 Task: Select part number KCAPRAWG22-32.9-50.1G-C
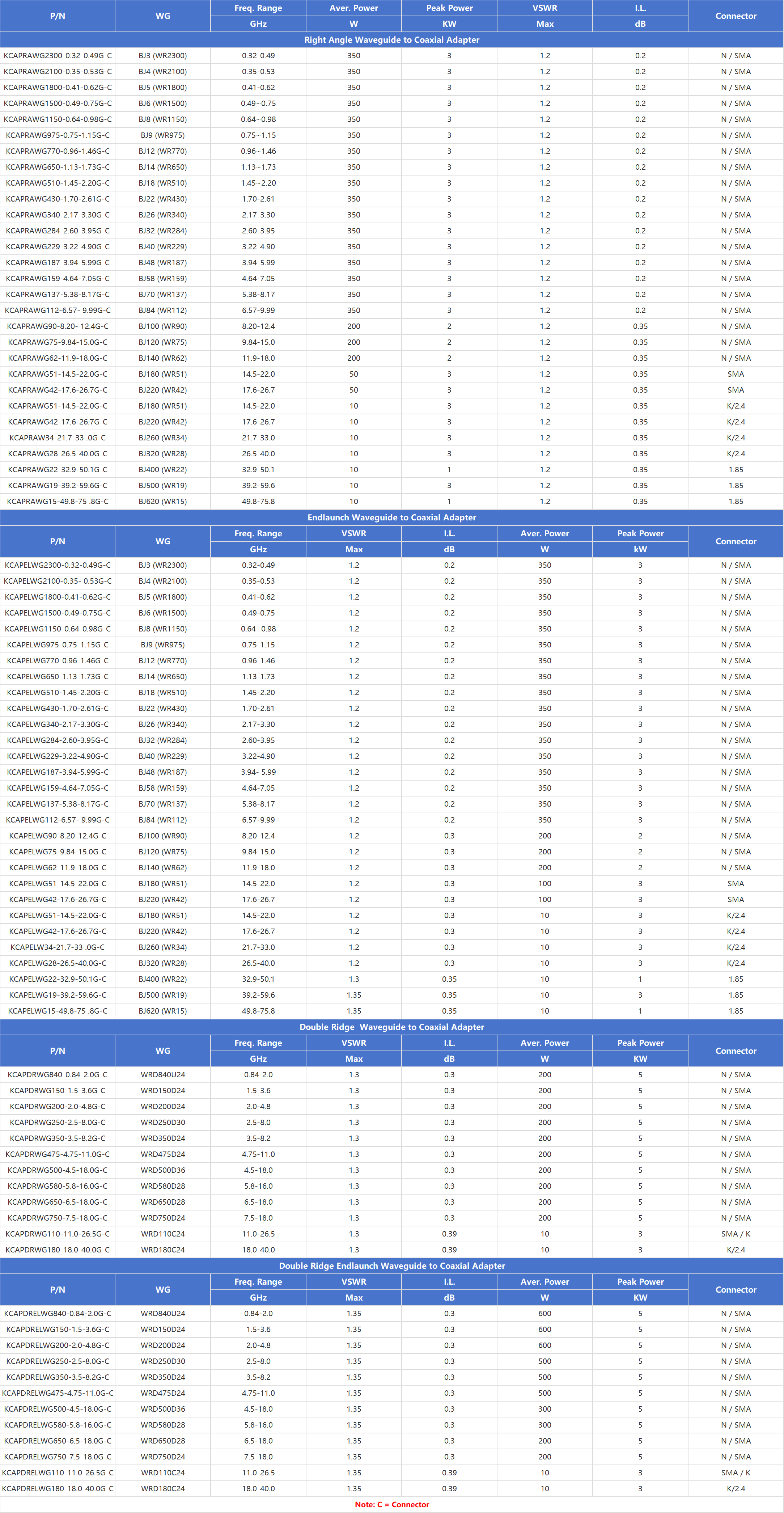click(x=58, y=469)
